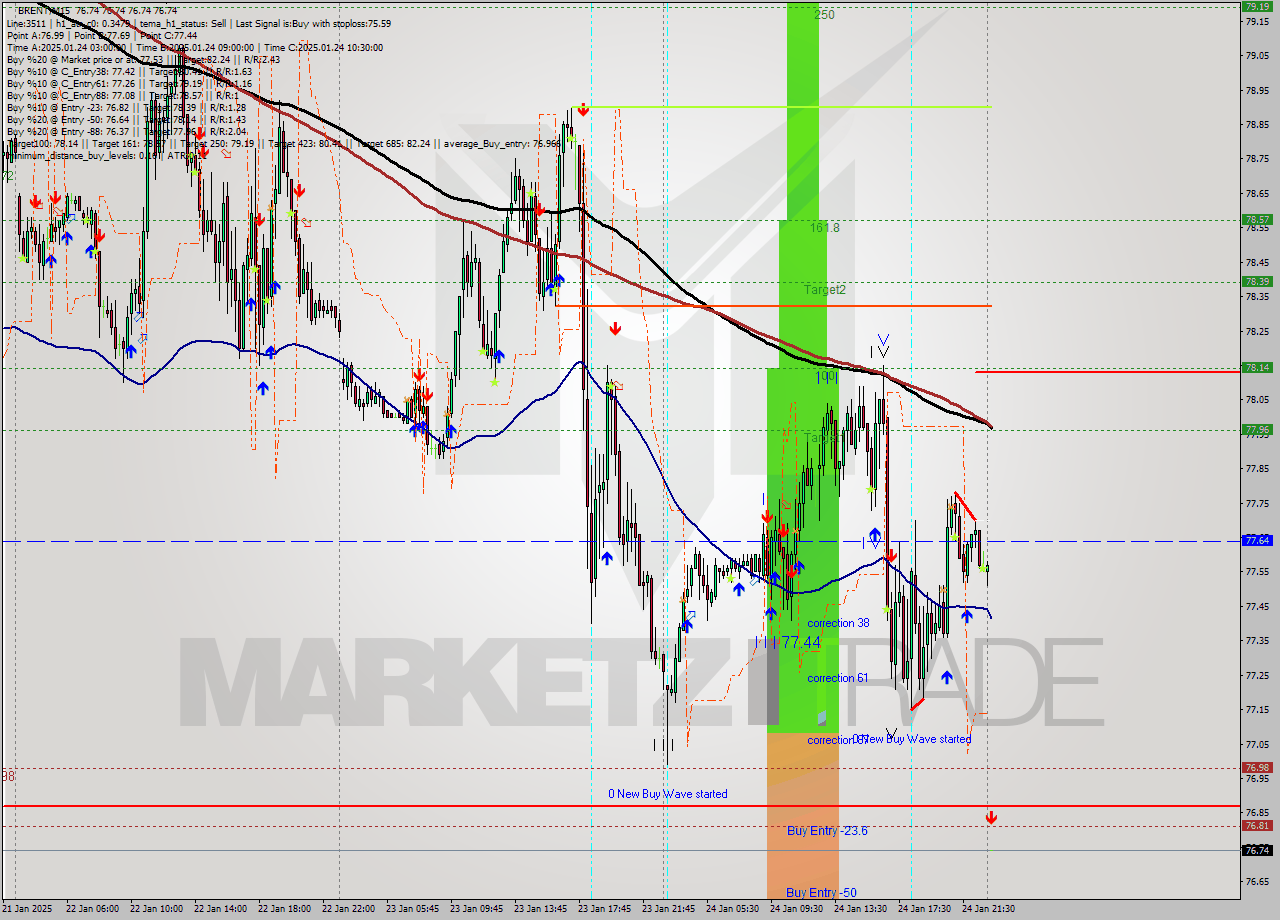The width and height of the screenshot is (1280, 920).
Task: Click the '23 Jan 05:45' time label
Action: (x=412, y=909)
